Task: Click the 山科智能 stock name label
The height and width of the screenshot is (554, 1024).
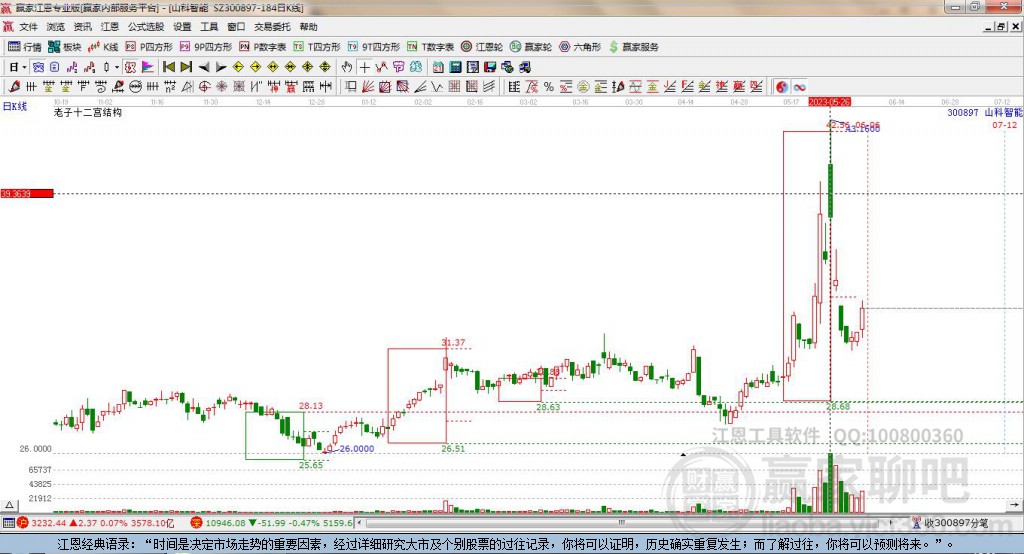Action: pyautogui.click(x=1004, y=112)
